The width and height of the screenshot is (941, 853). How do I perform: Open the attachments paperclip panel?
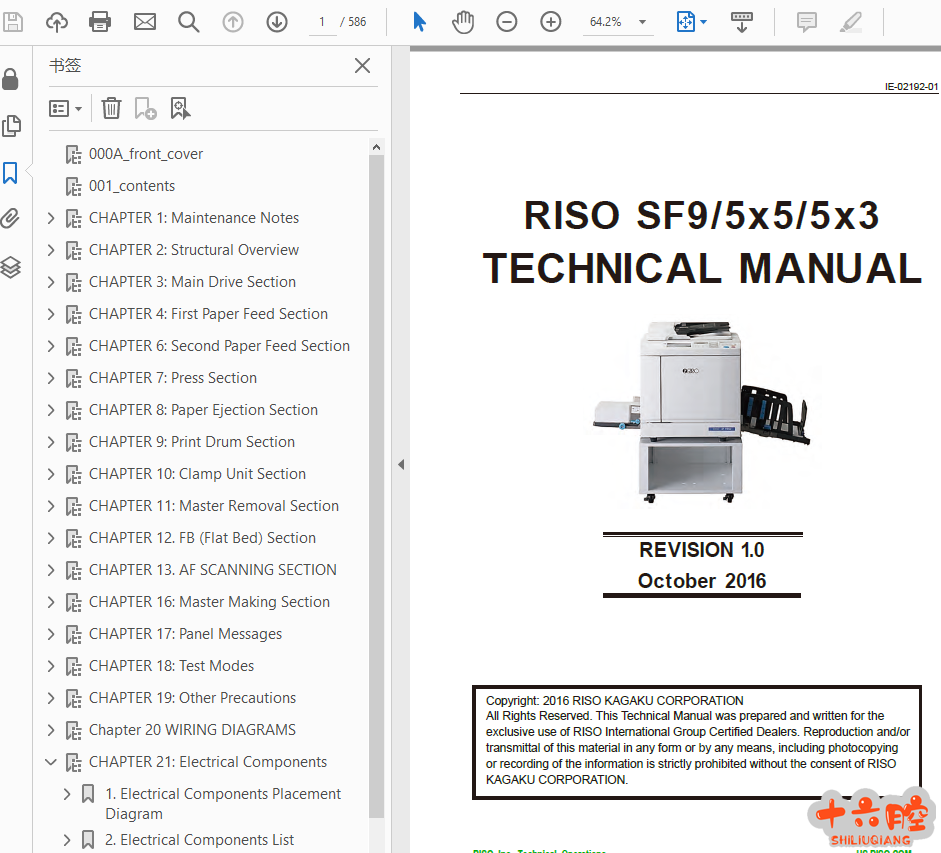pos(11,219)
